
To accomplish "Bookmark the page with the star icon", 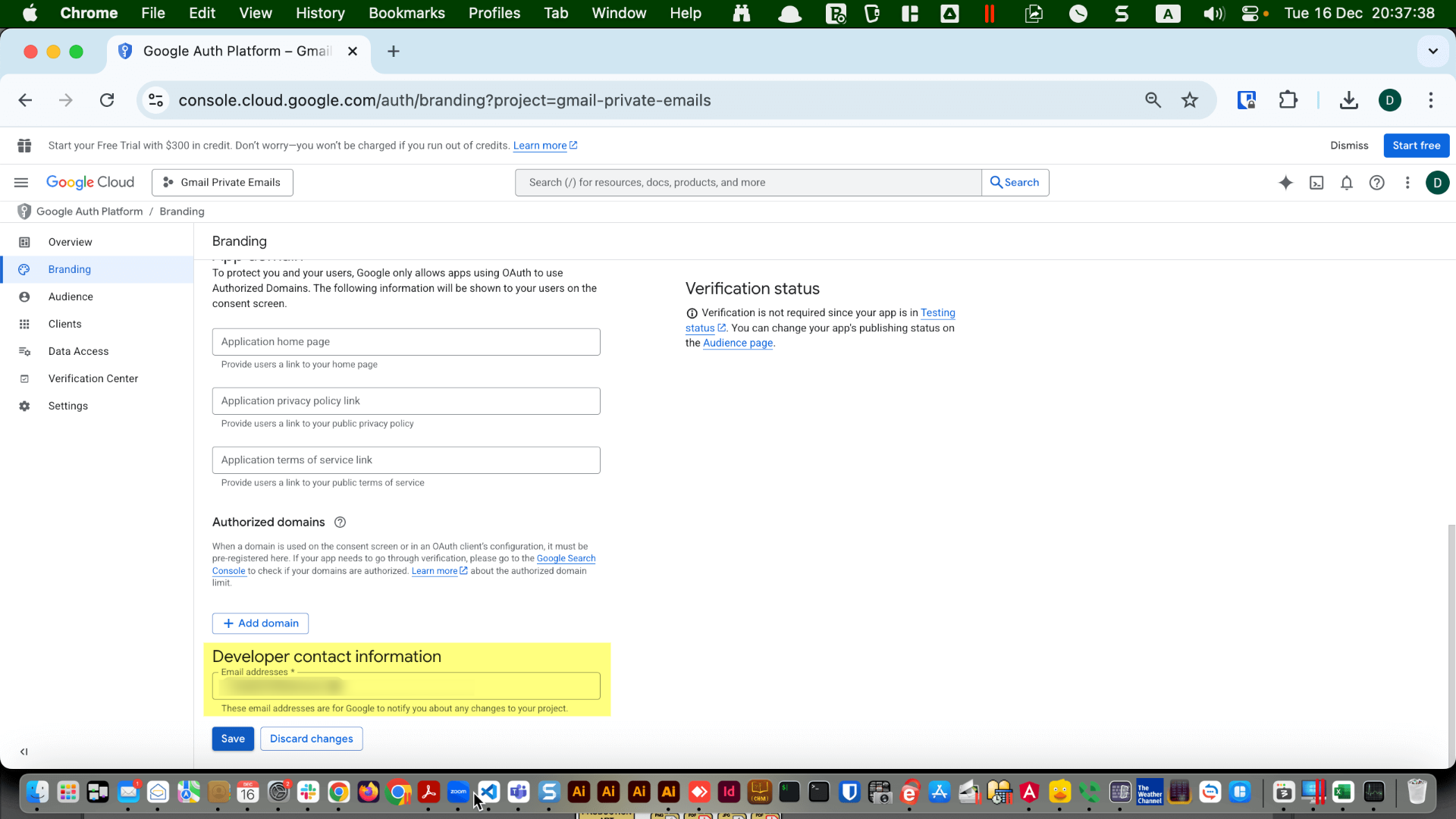I will pos(1190,99).
